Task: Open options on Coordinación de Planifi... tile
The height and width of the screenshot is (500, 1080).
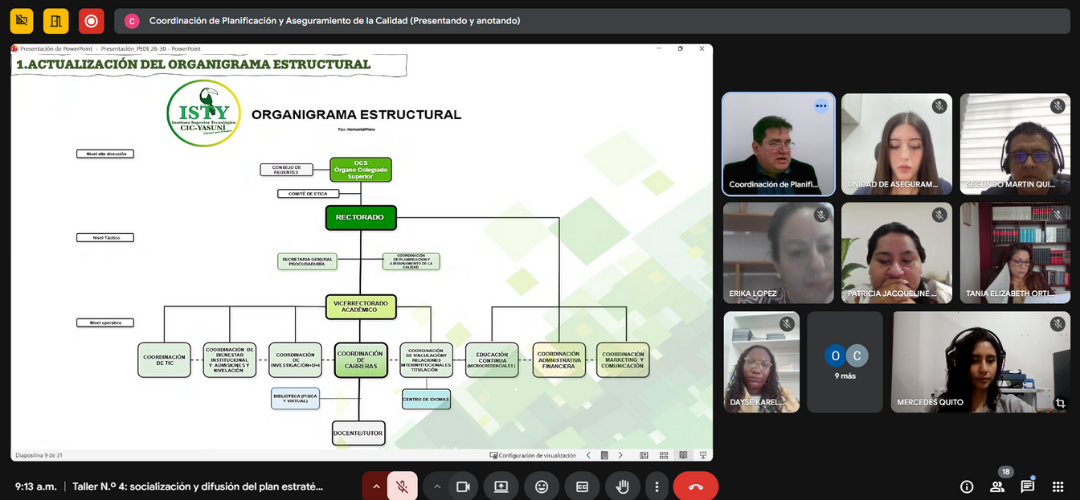Action: (x=820, y=106)
